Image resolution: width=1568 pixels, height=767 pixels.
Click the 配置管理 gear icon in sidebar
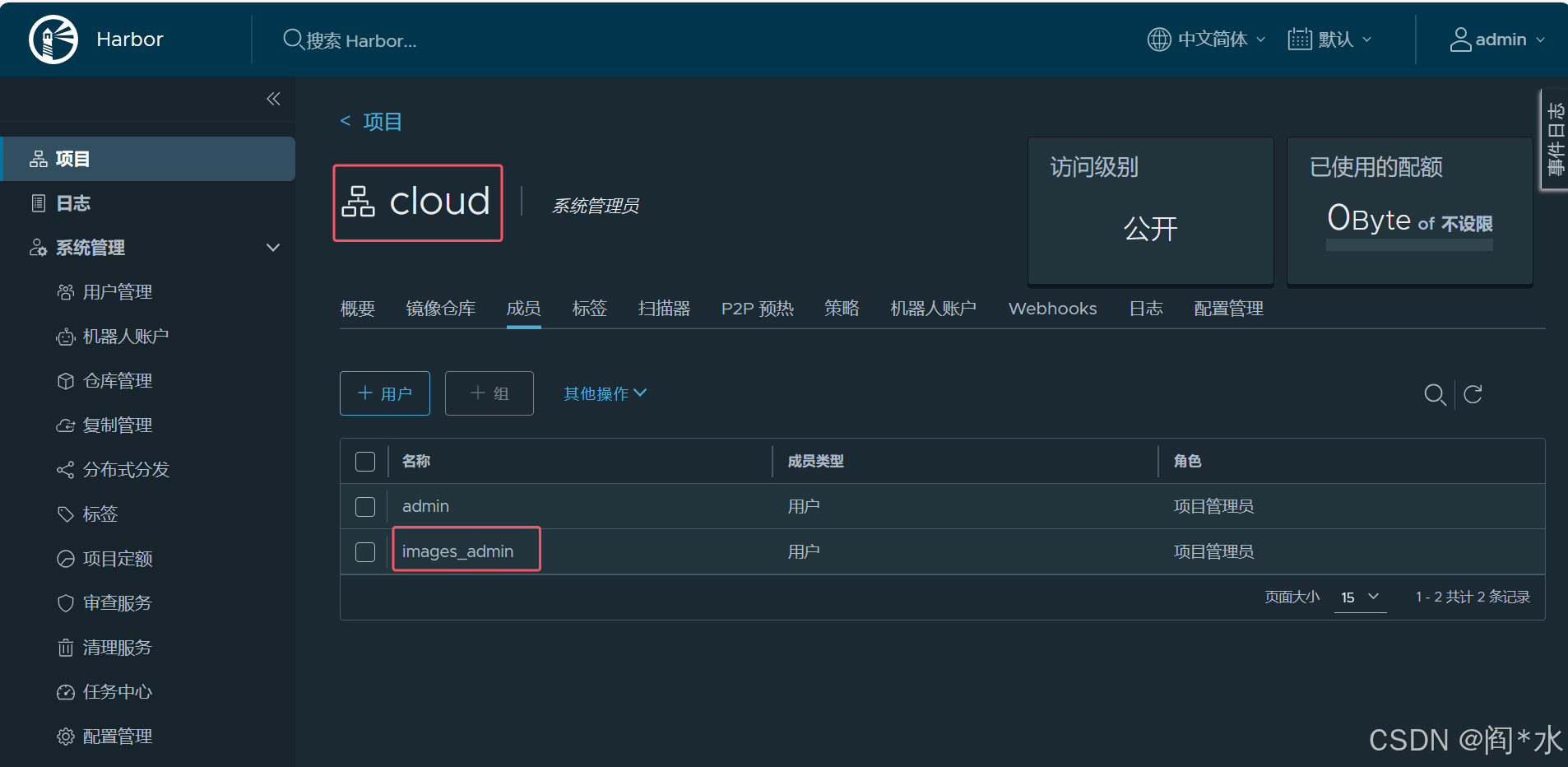(66, 737)
